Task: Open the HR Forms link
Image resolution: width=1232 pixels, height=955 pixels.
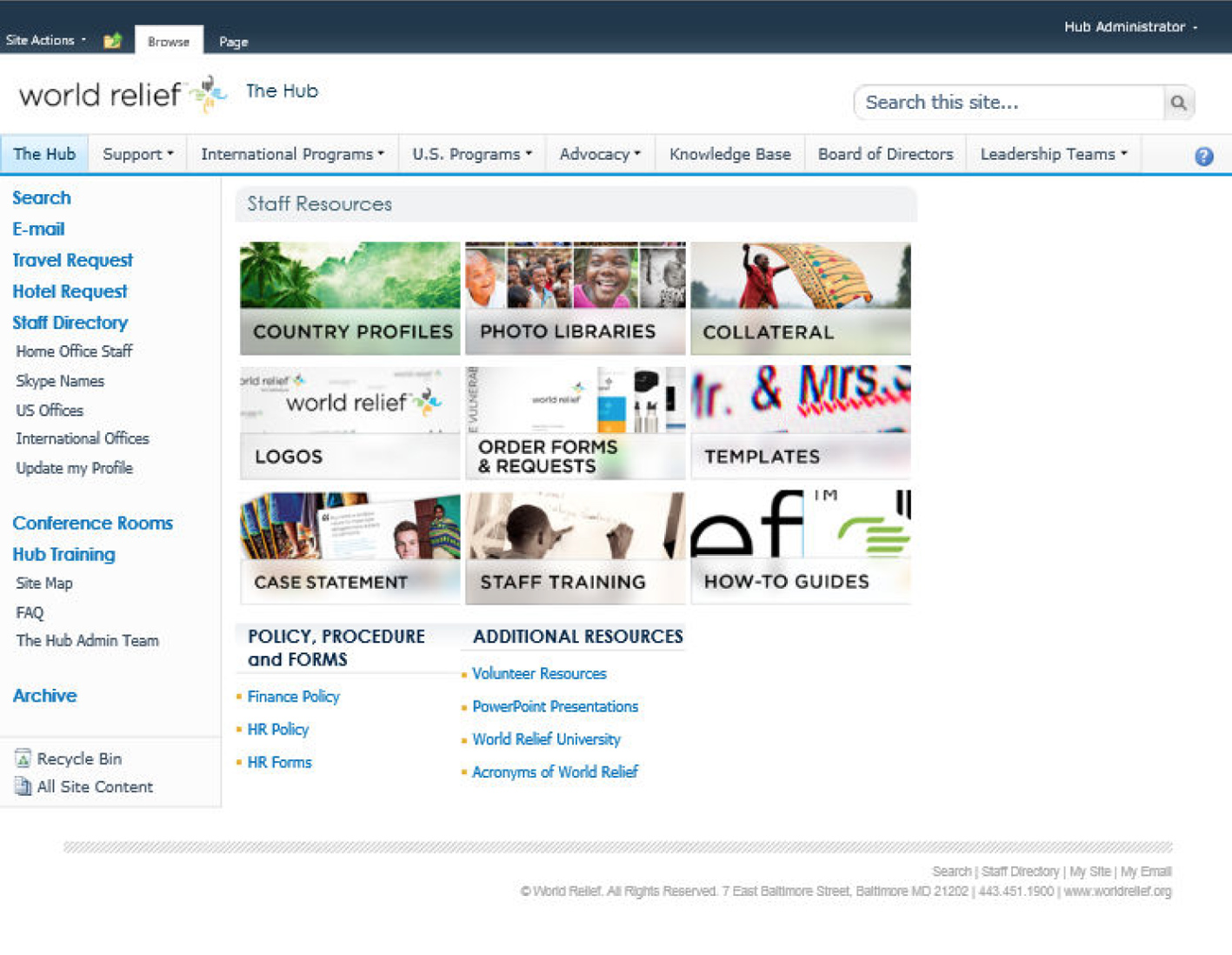Action: pyautogui.click(x=279, y=763)
